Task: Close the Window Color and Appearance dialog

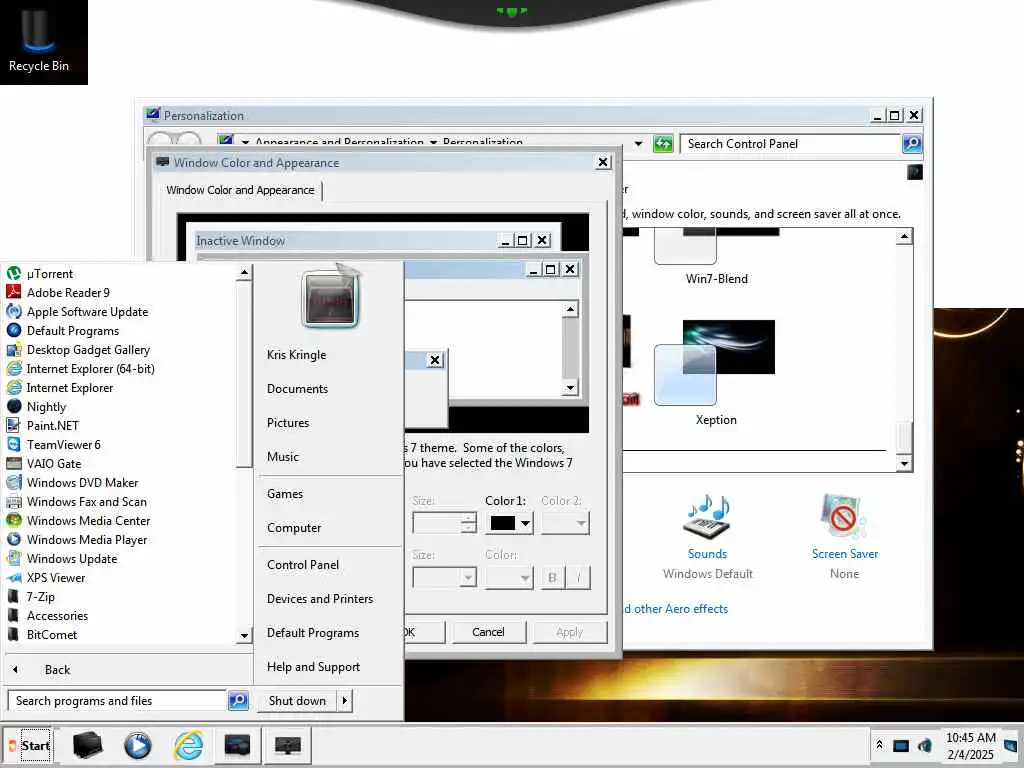Action: pyautogui.click(x=603, y=162)
